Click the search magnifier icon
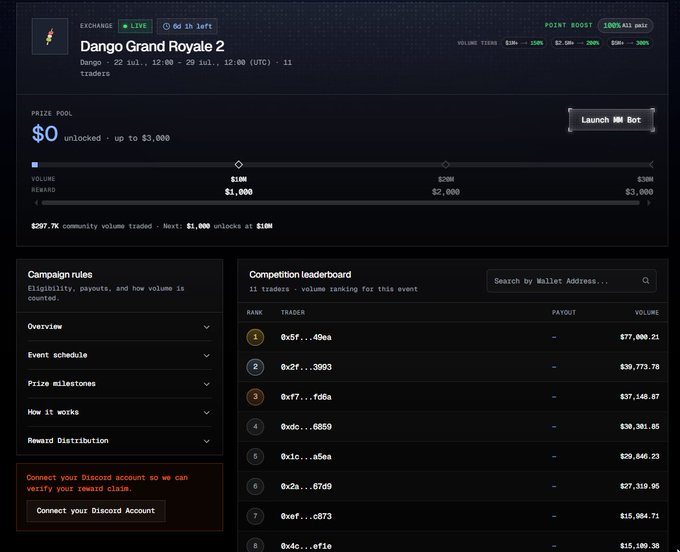The image size is (680, 552). [646, 281]
